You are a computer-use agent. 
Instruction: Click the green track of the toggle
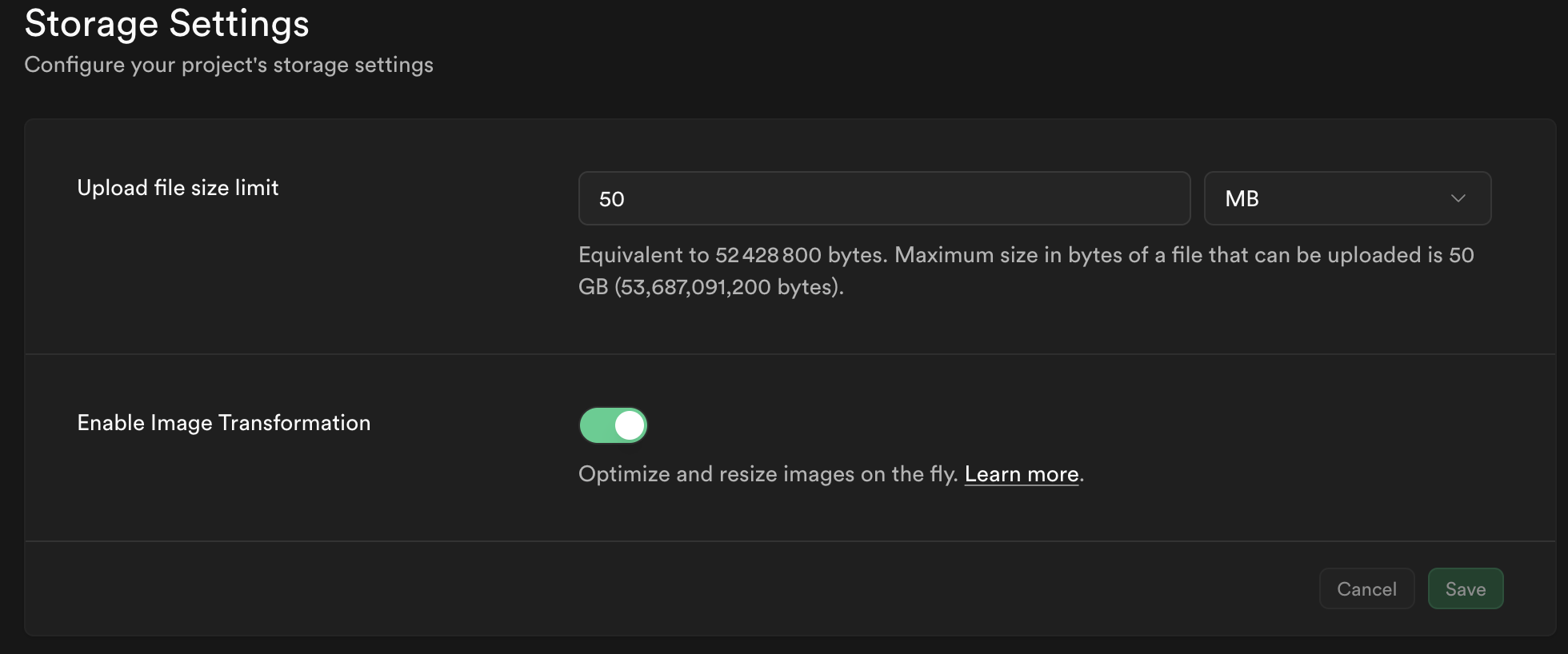(x=596, y=425)
